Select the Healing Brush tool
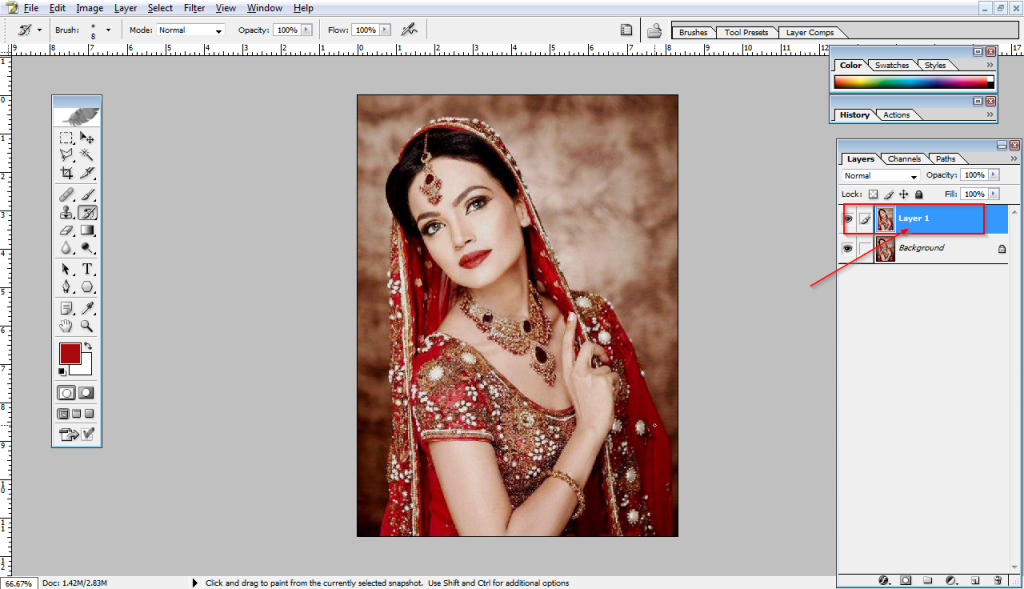The width and height of the screenshot is (1024, 589). [66, 195]
